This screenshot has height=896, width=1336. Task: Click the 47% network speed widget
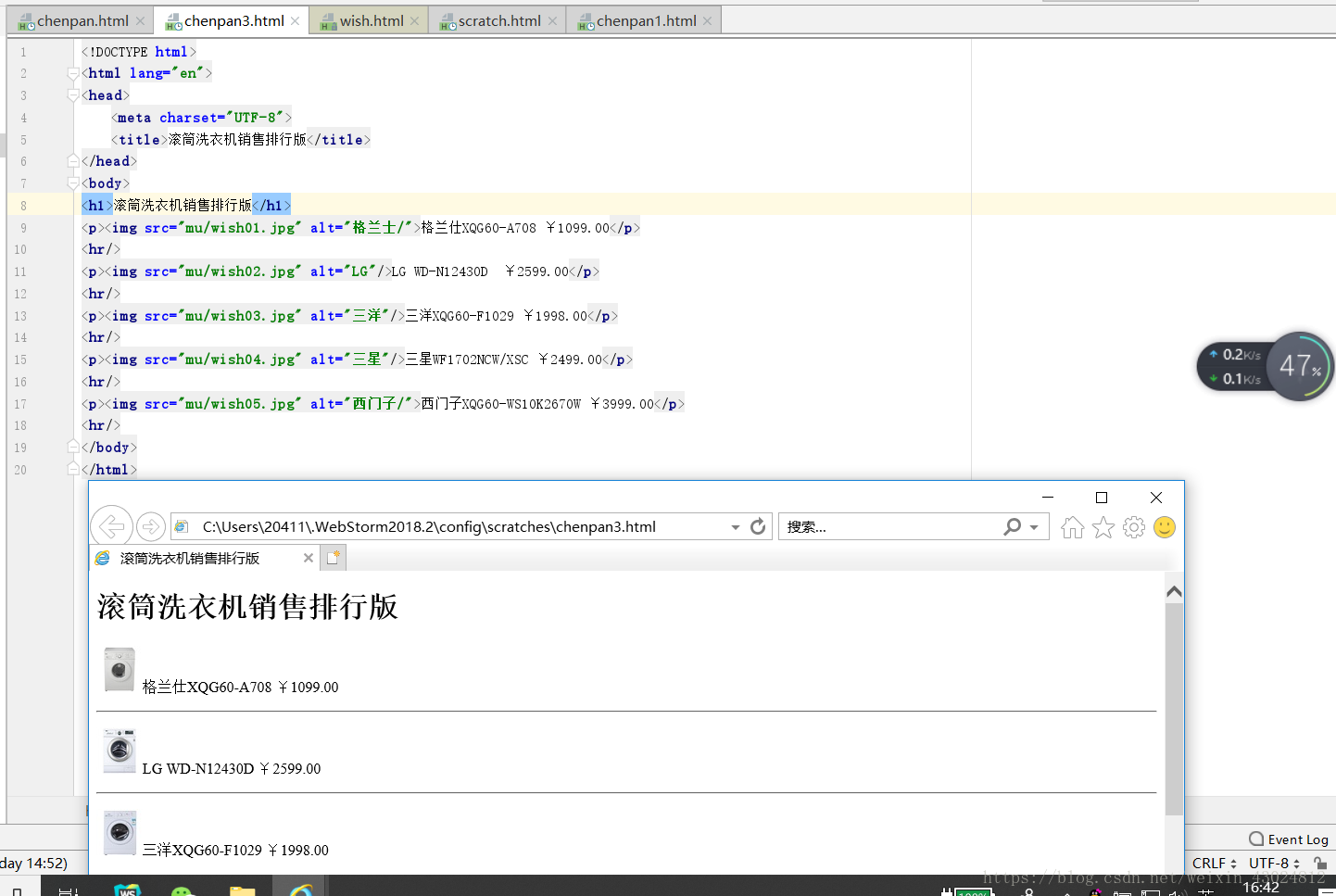point(1300,366)
